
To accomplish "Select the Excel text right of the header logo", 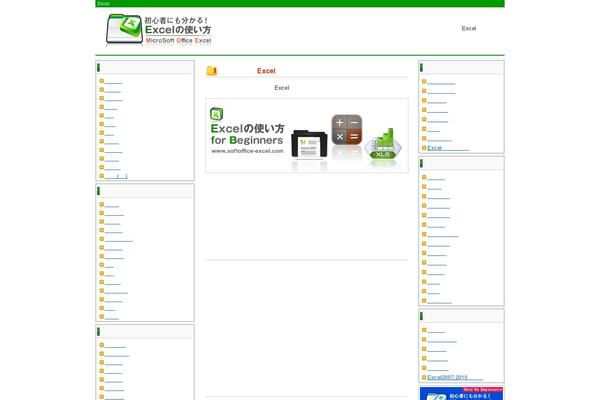I will [x=469, y=28].
